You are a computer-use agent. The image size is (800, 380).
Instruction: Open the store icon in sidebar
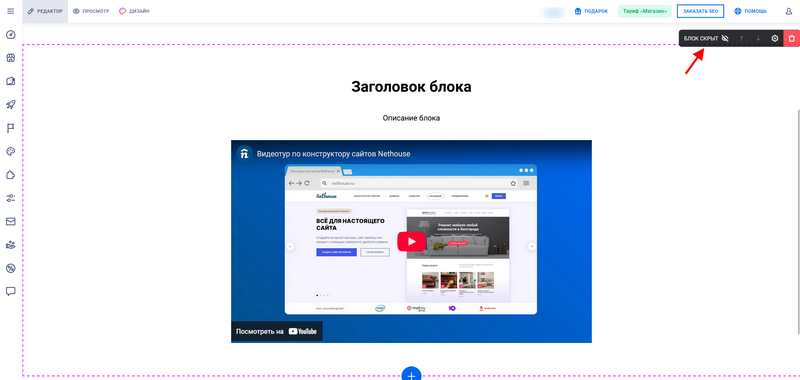[x=11, y=58]
